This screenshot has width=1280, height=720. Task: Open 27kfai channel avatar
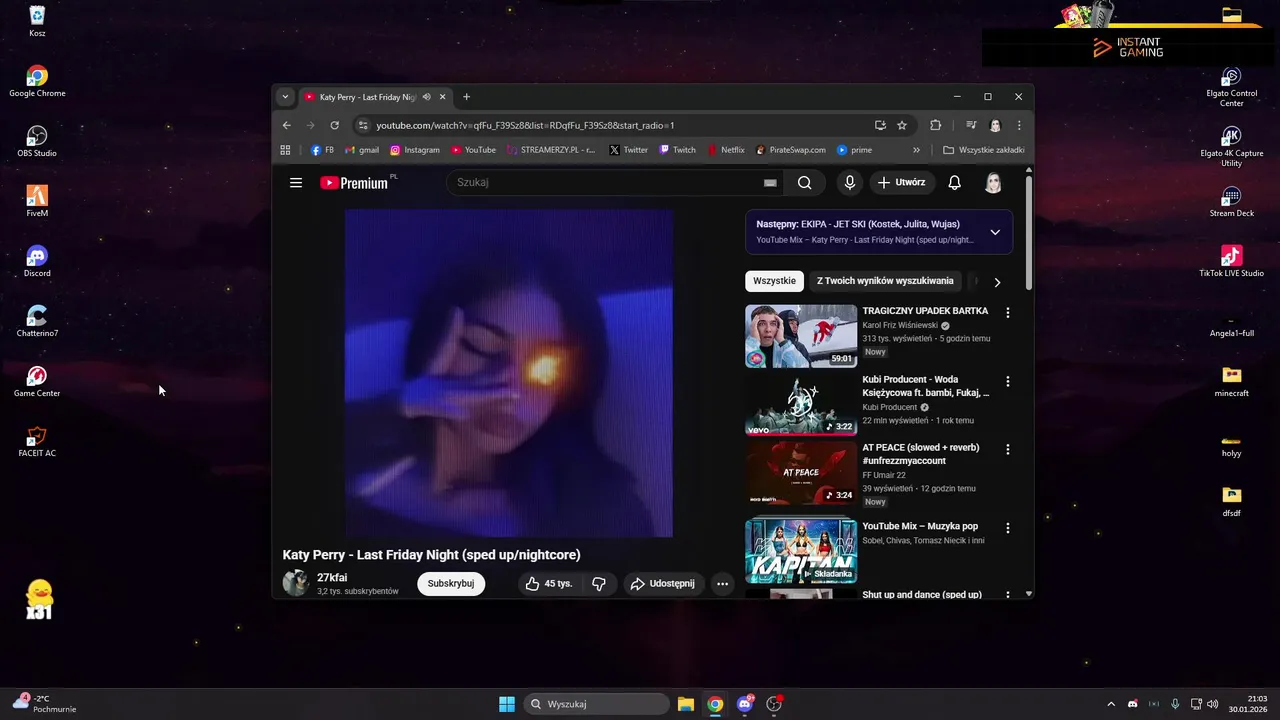coord(295,583)
